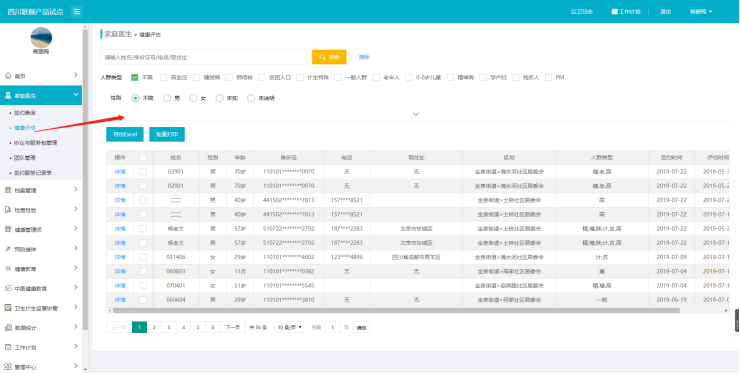
Task: Click the 家庭医生 breadcrumb text
Action: tap(118, 34)
